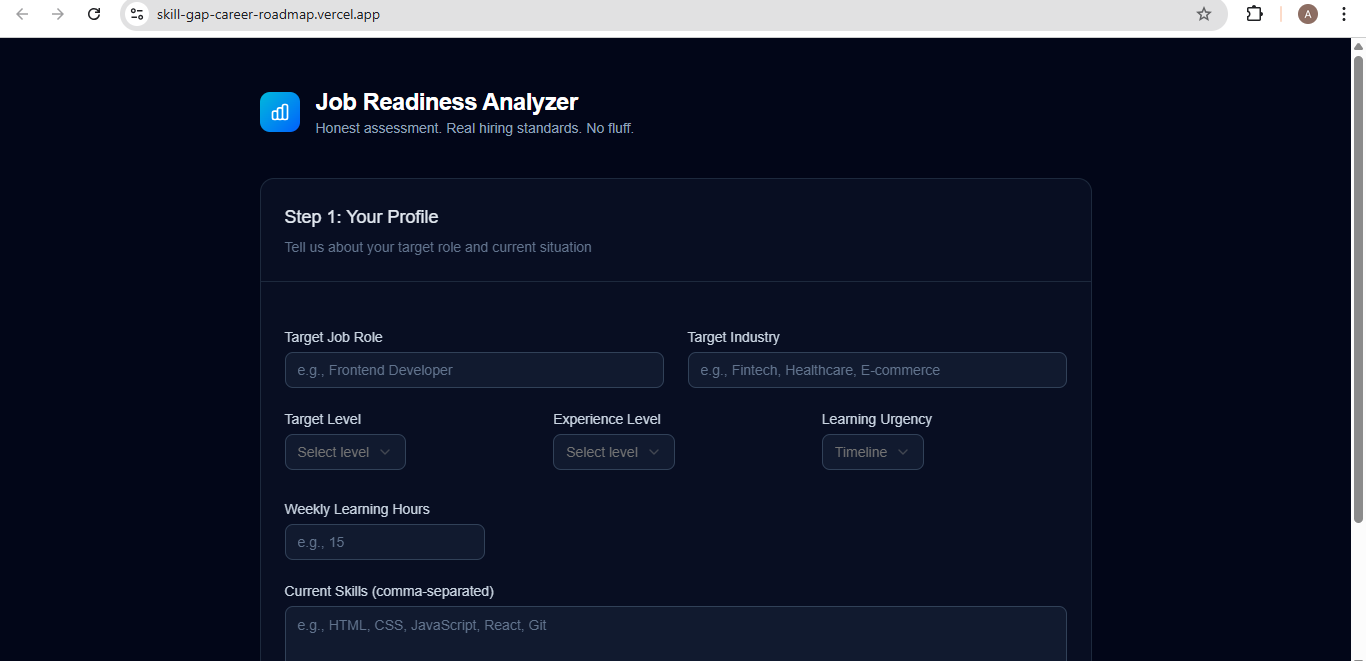Open the Learning Urgency Timeline dropdown

(873, 452)
